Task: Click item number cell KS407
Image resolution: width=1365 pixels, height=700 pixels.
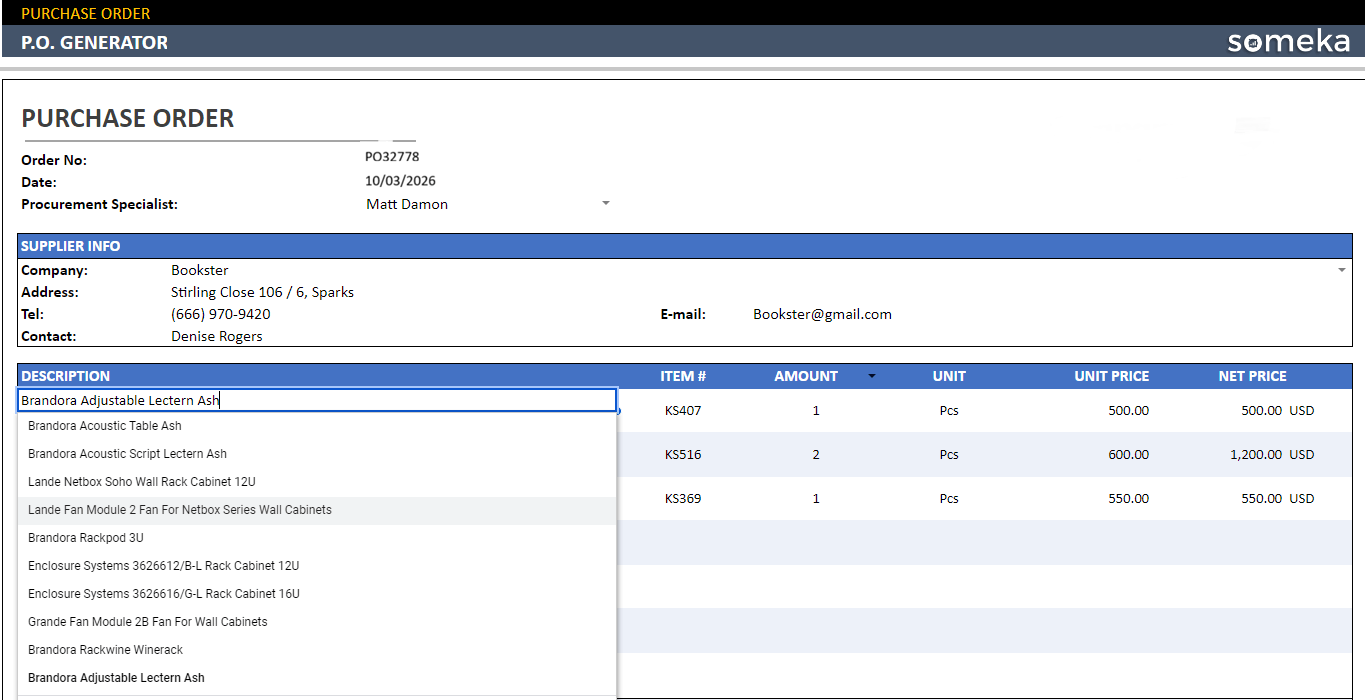Action: point(683,410)
